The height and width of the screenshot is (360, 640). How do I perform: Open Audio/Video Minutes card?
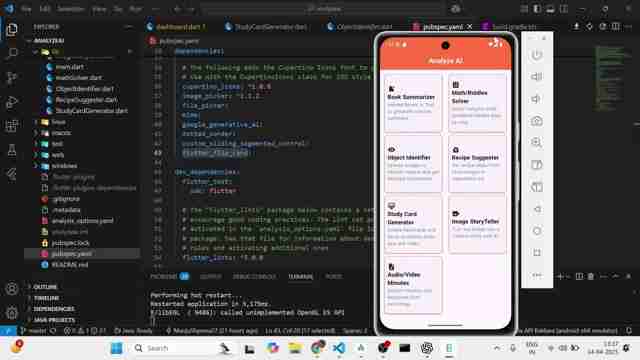click(x=413, y=285)
